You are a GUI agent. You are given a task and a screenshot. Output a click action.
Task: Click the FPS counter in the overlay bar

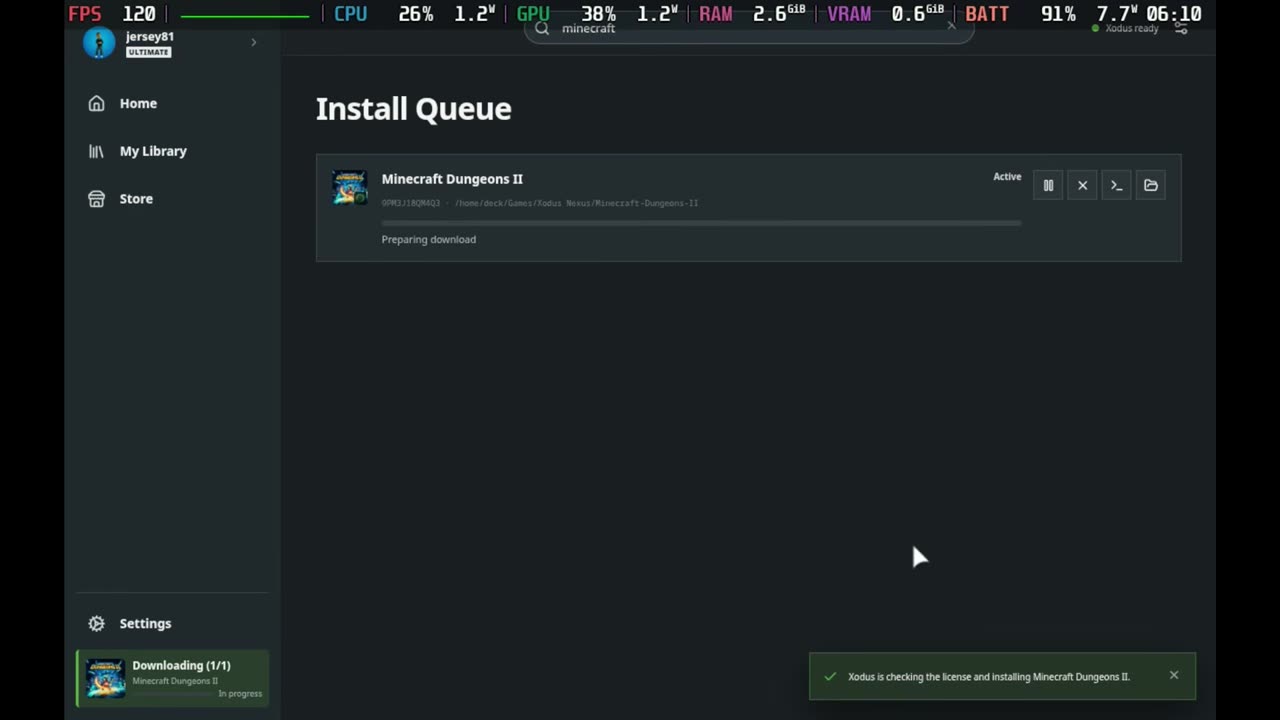112,14
